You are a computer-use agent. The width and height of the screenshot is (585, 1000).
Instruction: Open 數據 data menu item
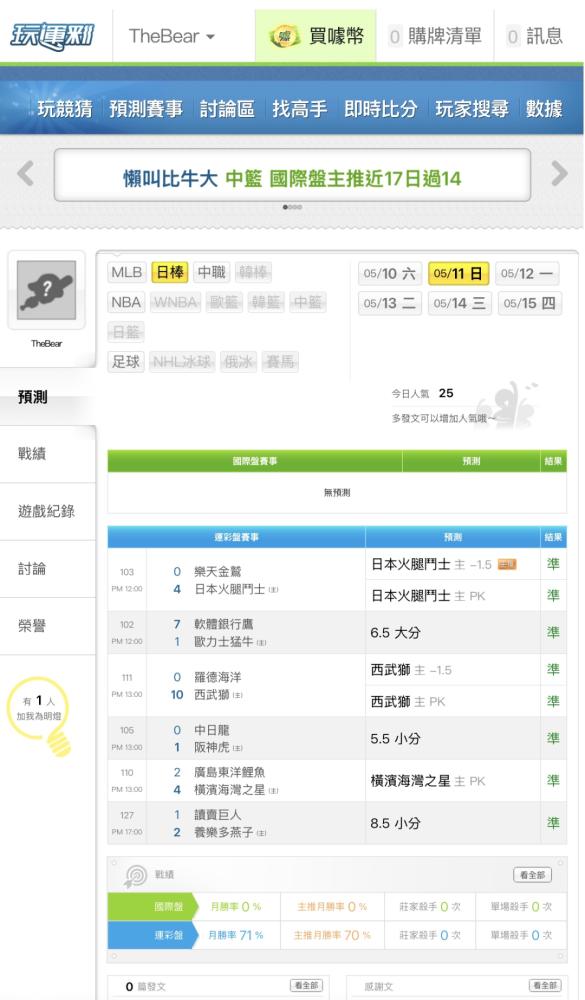tap(544, 108)
